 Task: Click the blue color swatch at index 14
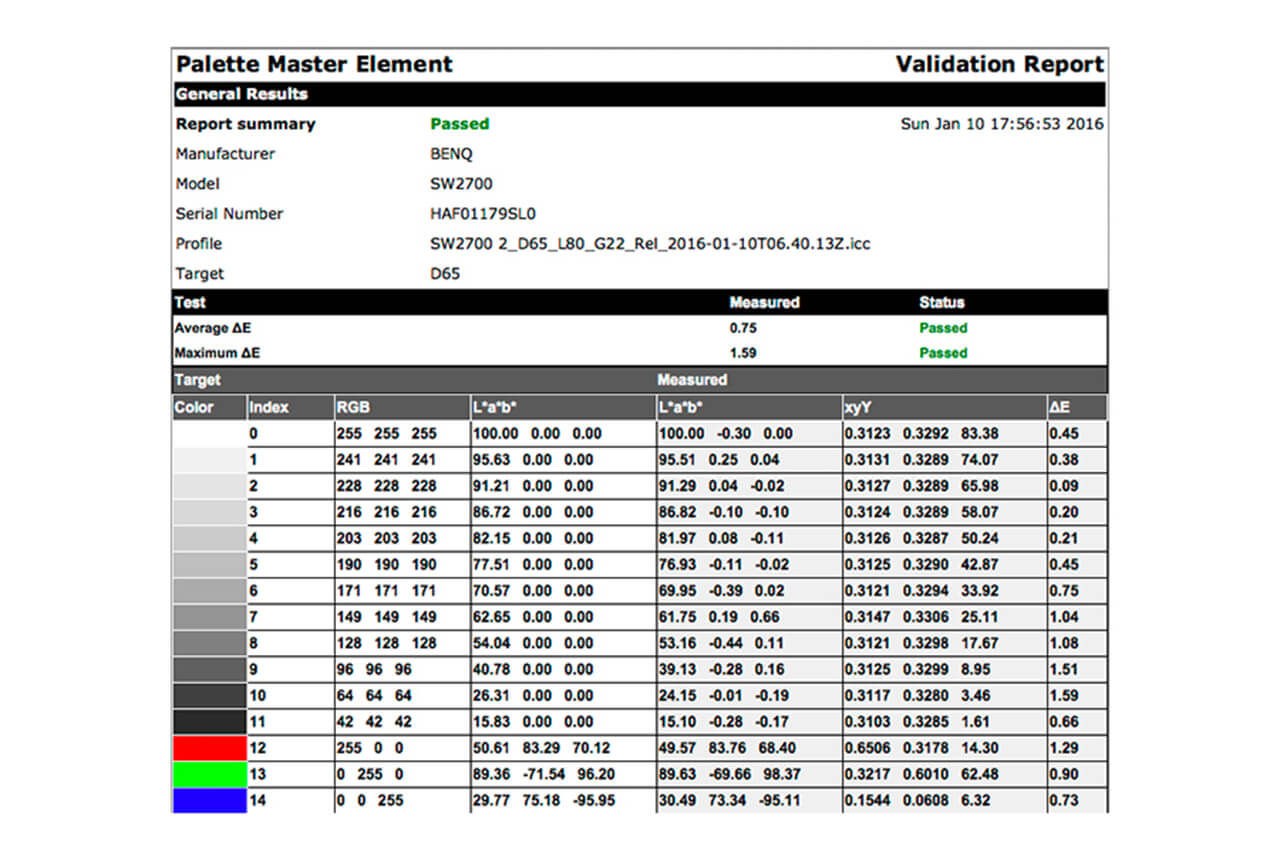click(x=209, y=800)
